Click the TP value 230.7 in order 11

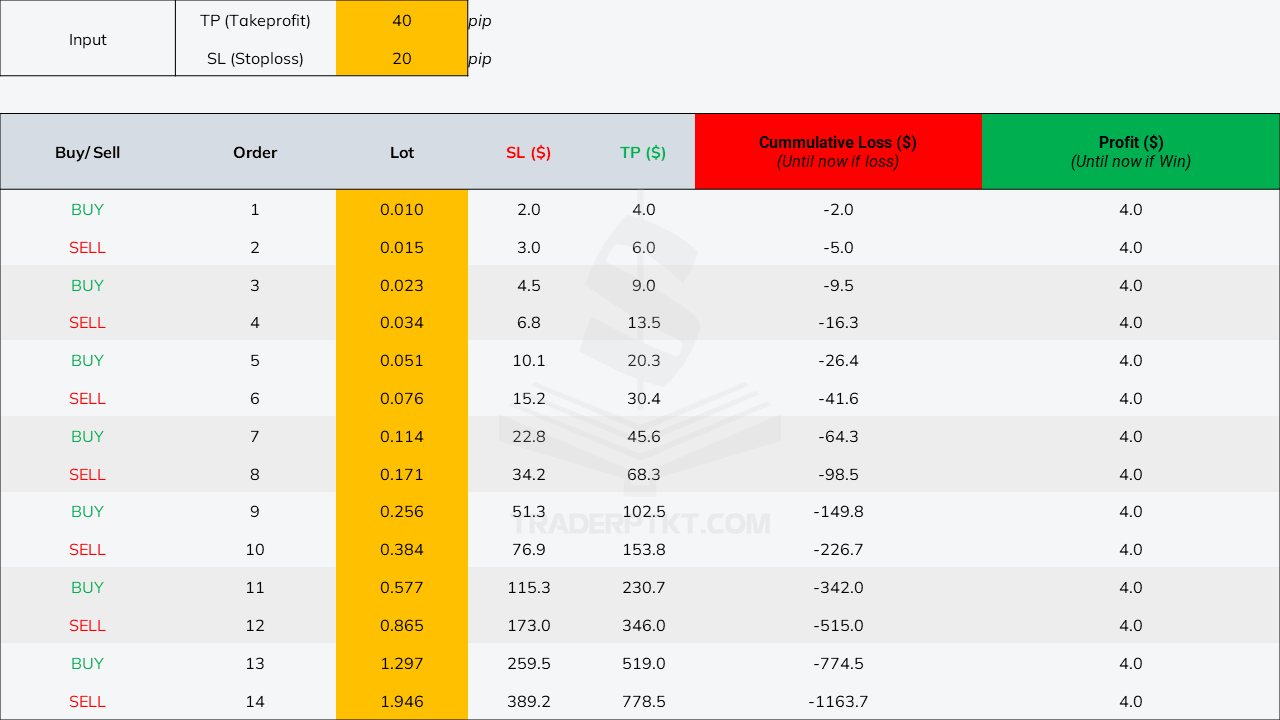click(x=643, y=587)
